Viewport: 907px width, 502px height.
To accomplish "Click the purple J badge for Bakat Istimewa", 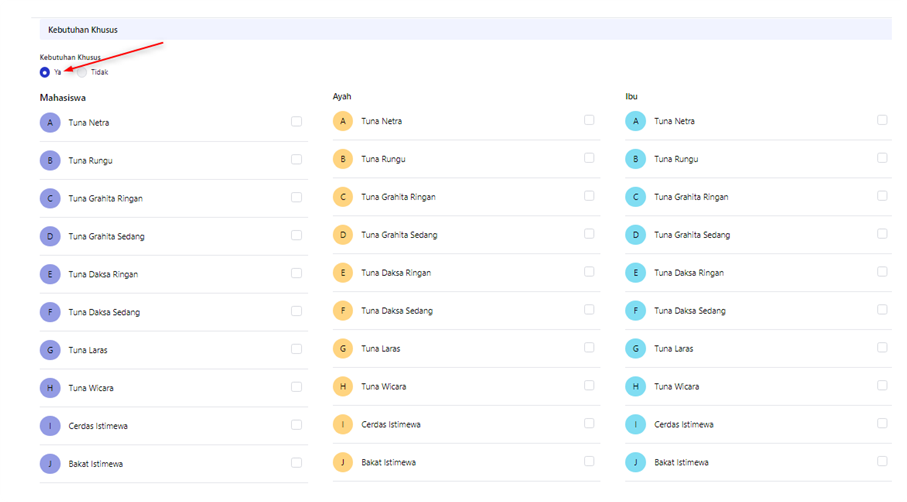I will click(50, 464).
